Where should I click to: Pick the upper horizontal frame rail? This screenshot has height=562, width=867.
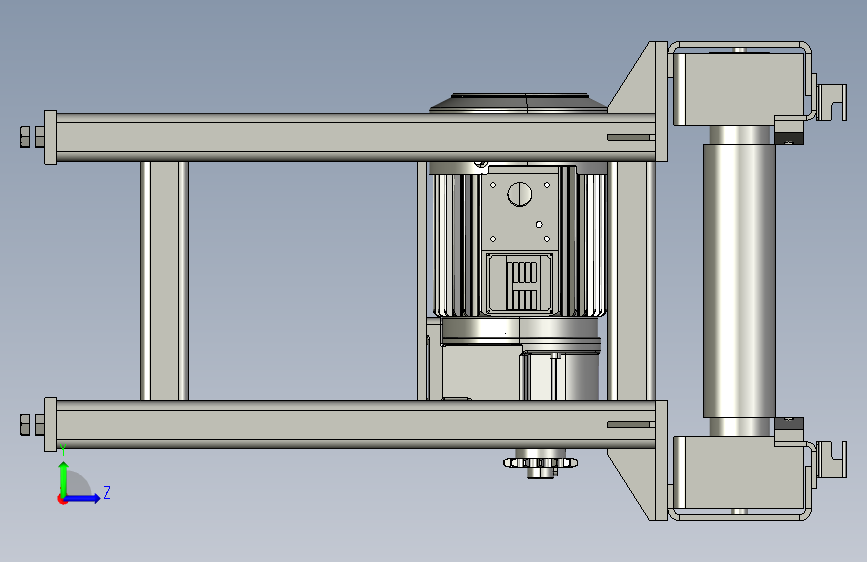point(356,137)
